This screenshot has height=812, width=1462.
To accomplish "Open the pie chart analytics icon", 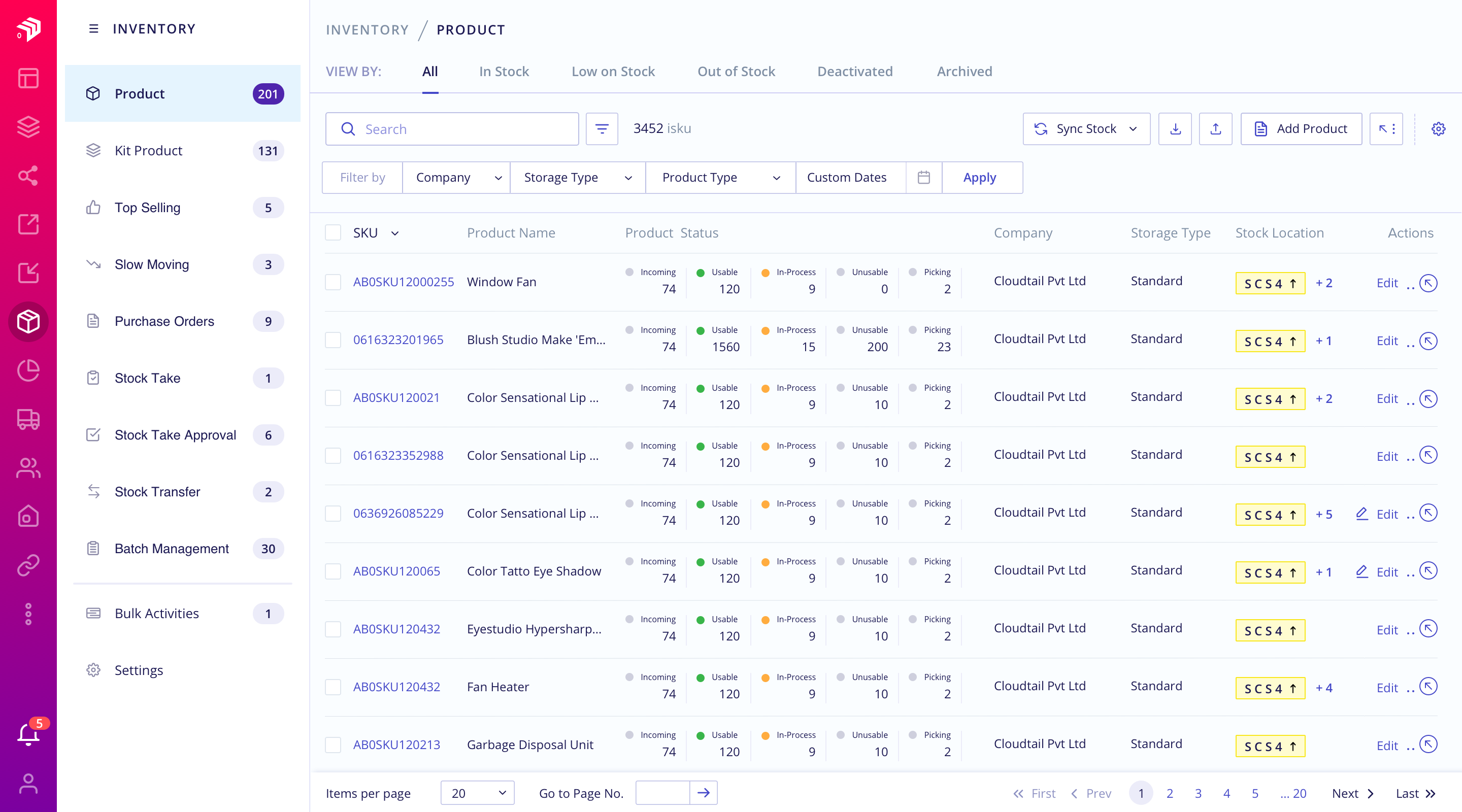I will coord(28,370).
